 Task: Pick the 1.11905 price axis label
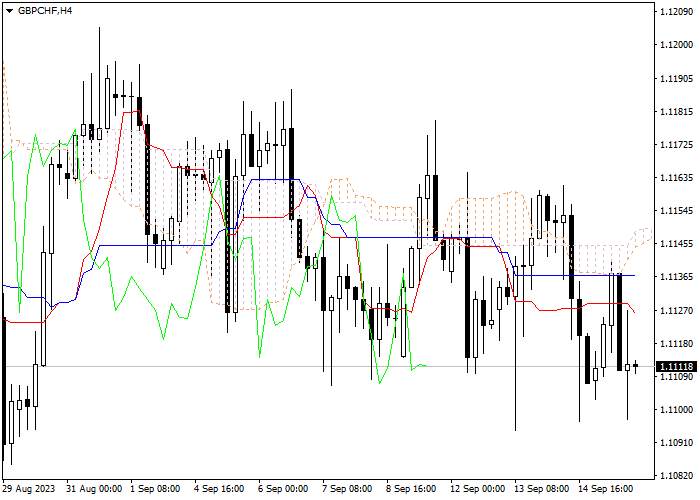tap(677, 79)
